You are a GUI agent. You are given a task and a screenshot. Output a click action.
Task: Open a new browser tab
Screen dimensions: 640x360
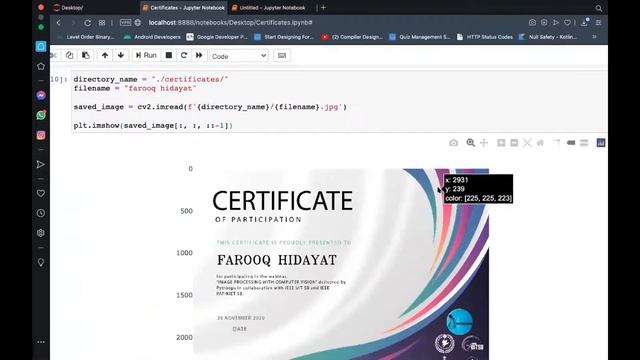pyautogui.click(x=323, y=7)
